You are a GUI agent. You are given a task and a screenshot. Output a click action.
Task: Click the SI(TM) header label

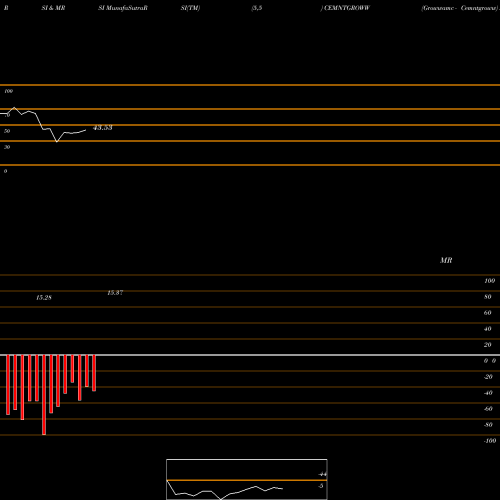[x=190, y=8]
